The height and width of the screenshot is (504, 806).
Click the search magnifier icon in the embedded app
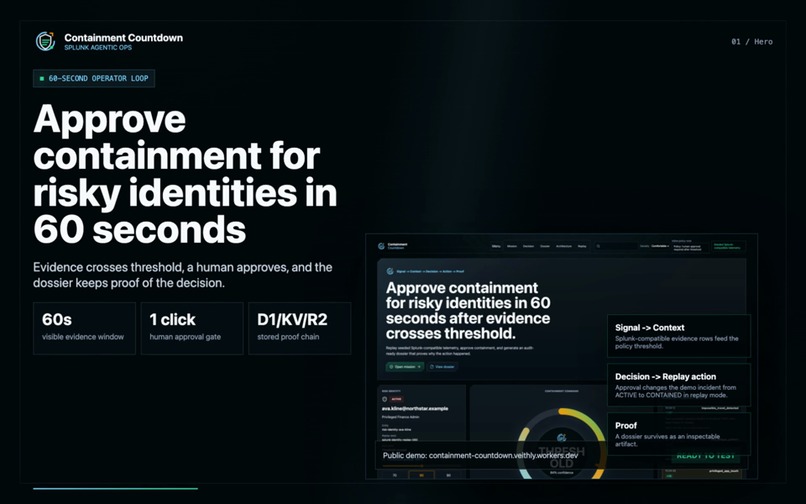point(598,246)
